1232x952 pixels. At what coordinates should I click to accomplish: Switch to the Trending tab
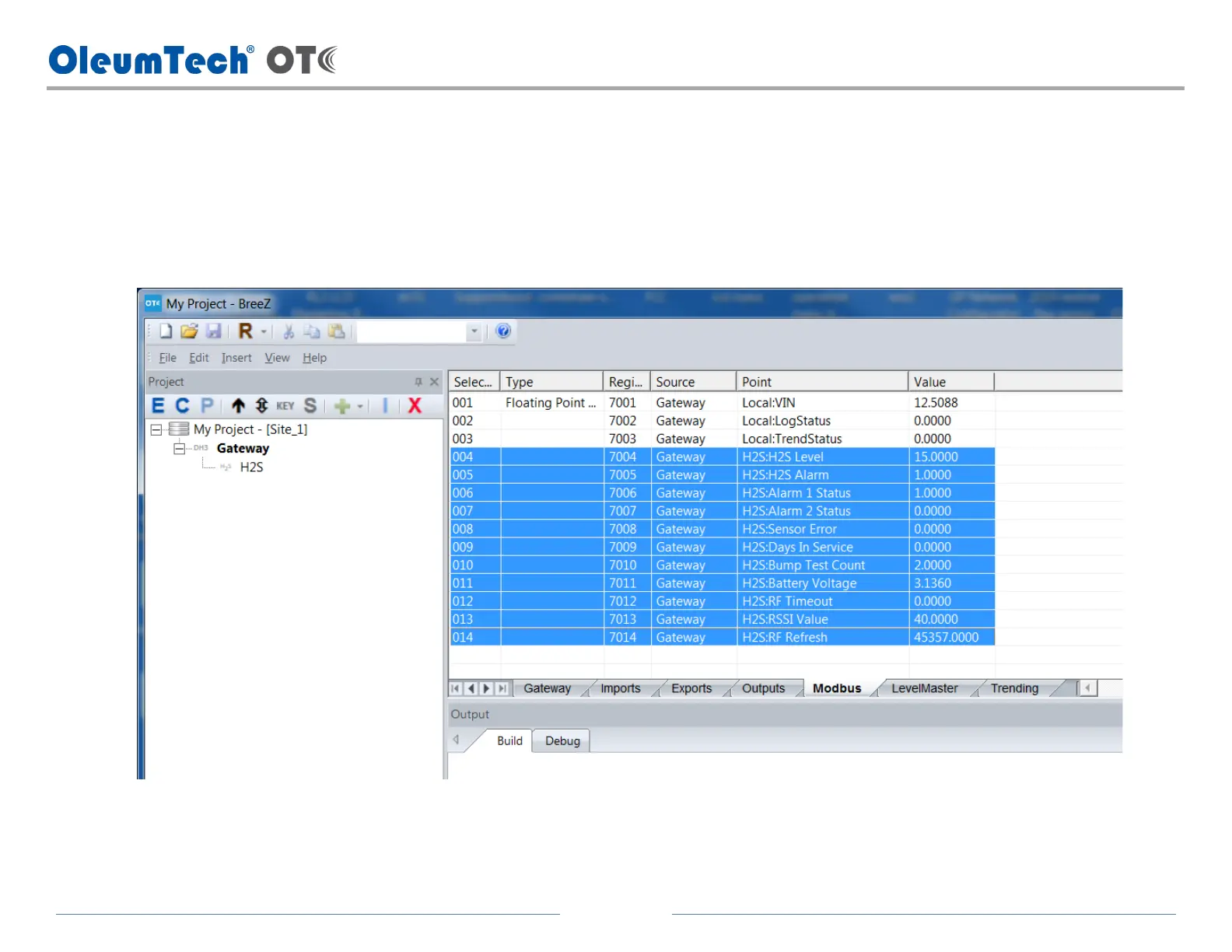pyautogui.click(x=1015, y=688)
